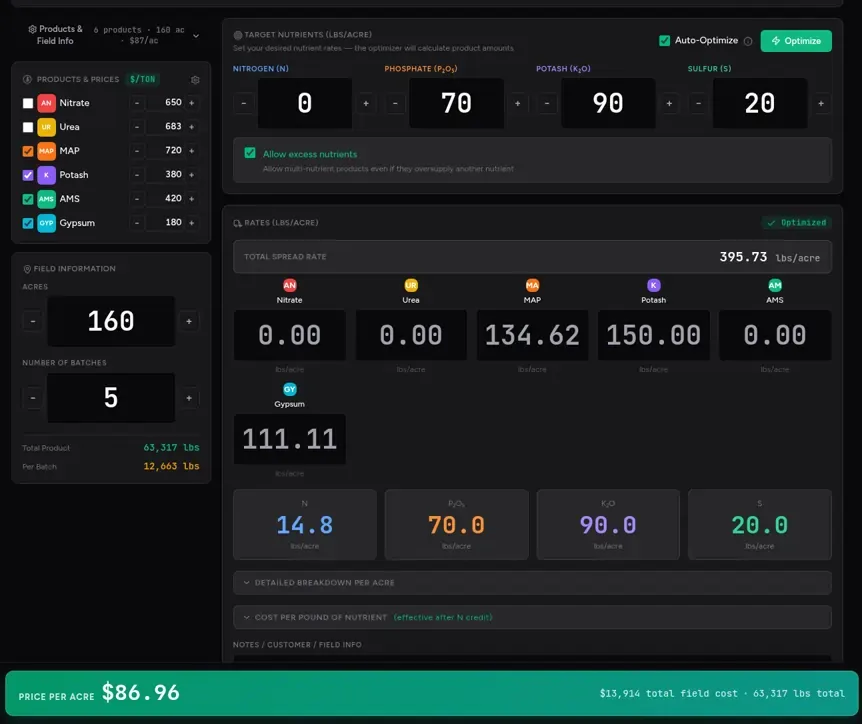Click the Gypsum GYP product icon
Image resolution: width=862 pixels, height=724 pixels.
(x=46, y=223)
